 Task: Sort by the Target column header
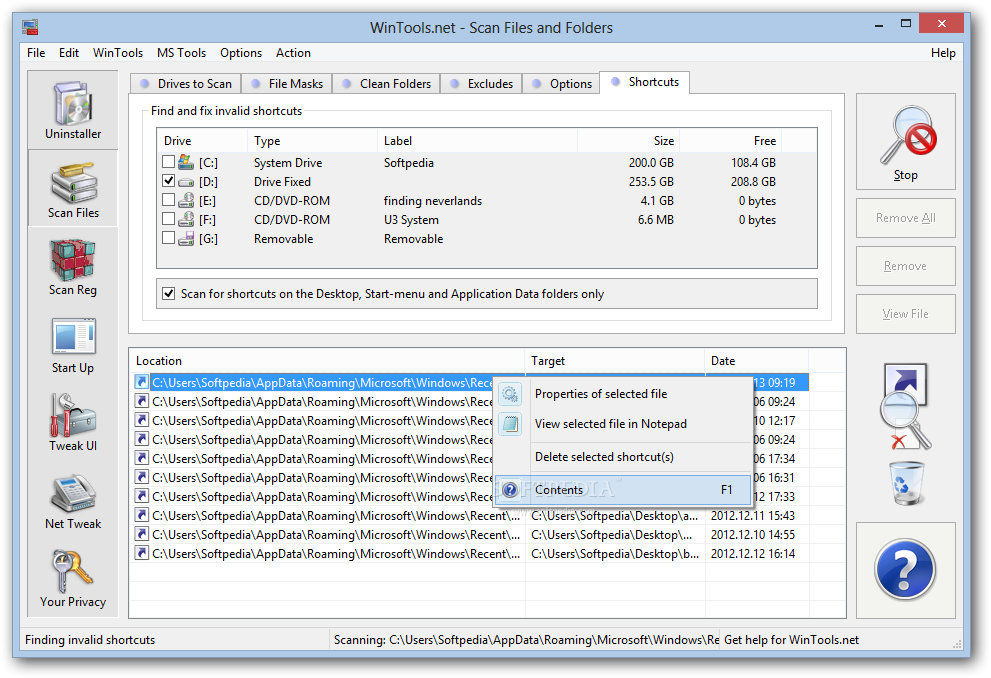[614, 361]
